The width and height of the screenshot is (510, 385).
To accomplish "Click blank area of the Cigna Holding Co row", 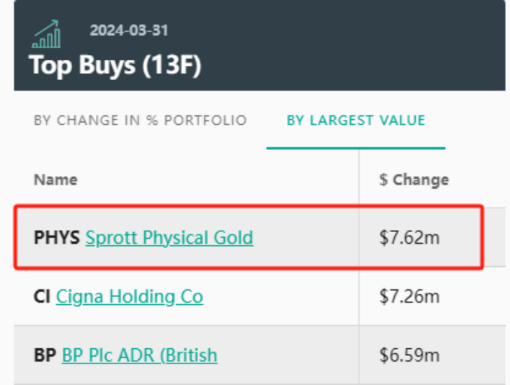I will click(280, 296).
